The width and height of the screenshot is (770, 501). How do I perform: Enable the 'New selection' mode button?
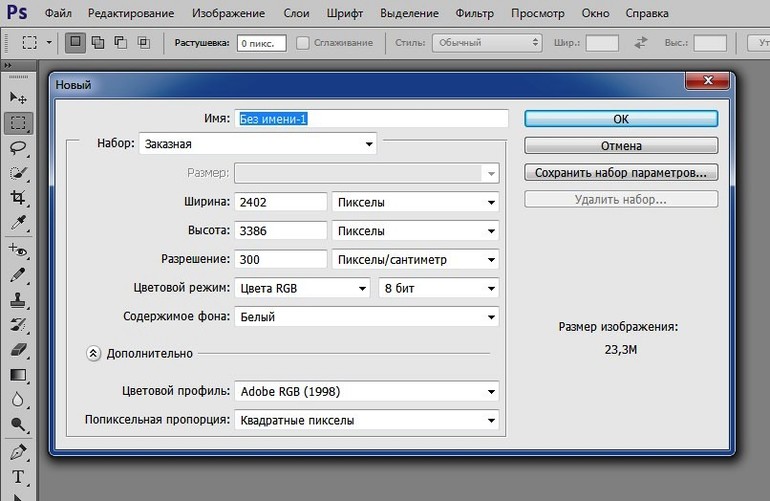click(76, 43)
